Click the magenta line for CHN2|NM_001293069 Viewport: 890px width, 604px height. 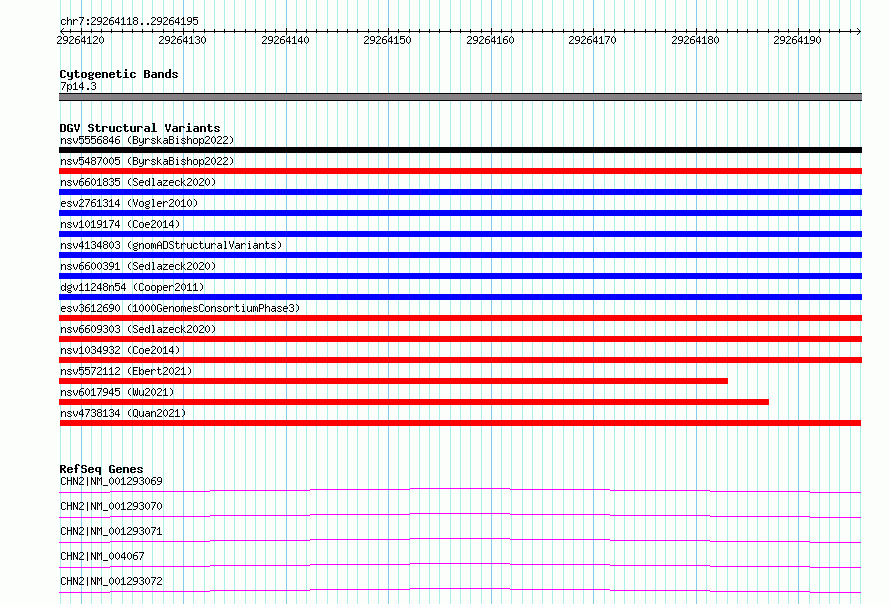click(460, 490)
